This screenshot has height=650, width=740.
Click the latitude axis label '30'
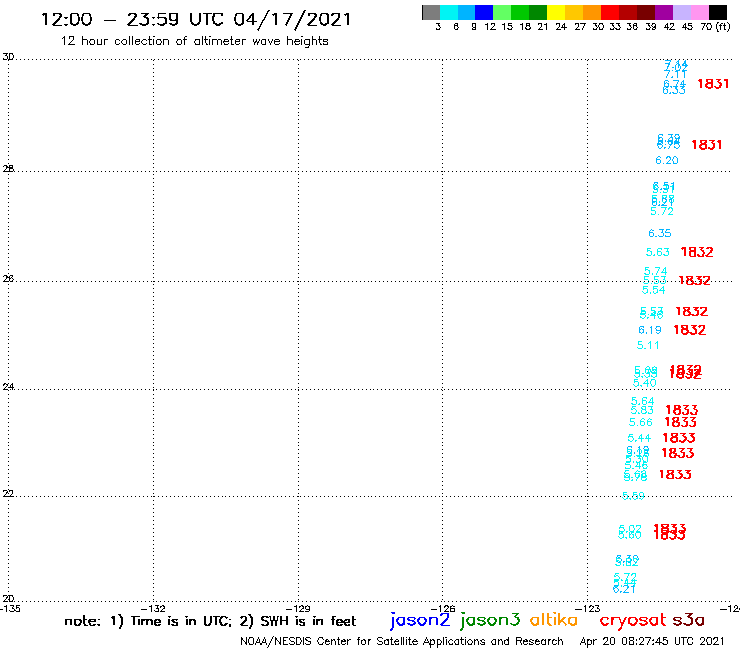[8, 57]
